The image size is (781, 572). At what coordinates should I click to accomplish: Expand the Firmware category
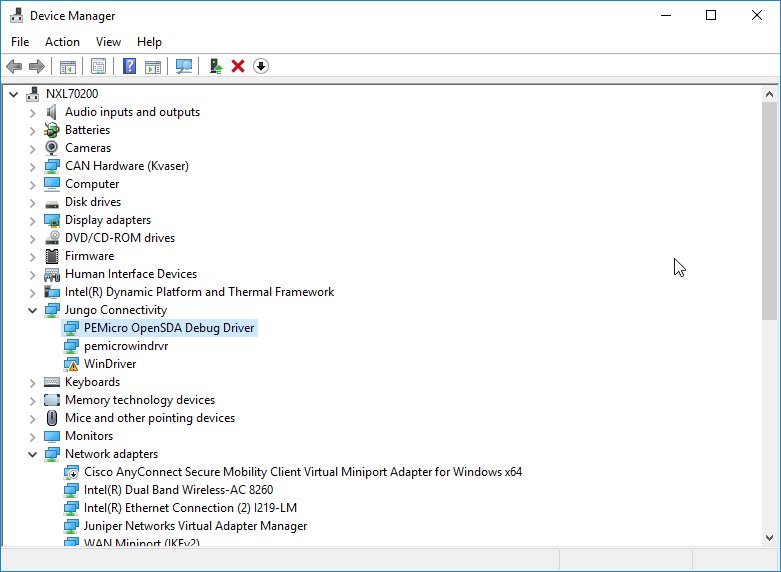click(32, 257)
